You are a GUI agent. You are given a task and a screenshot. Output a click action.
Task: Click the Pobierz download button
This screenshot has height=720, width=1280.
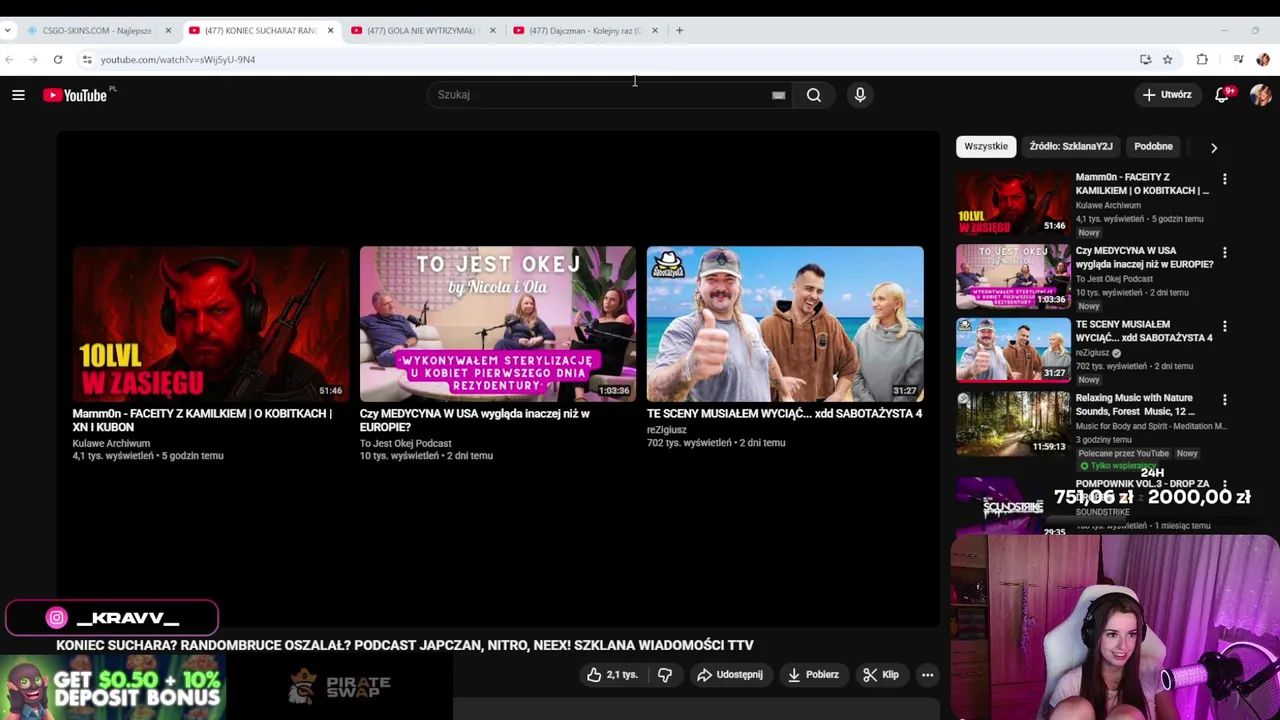tap(813, 675)
